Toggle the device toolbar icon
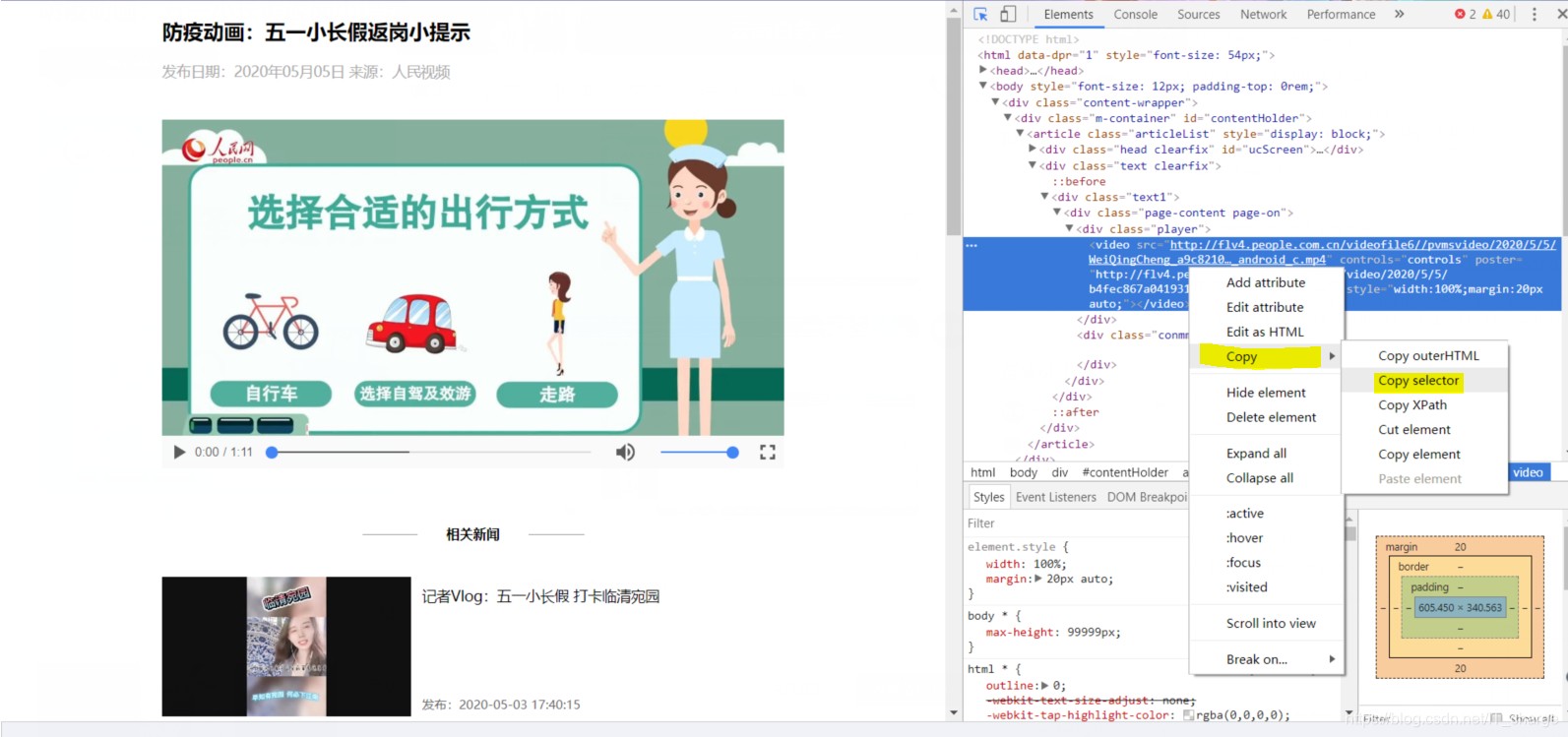 (1008, 14)
